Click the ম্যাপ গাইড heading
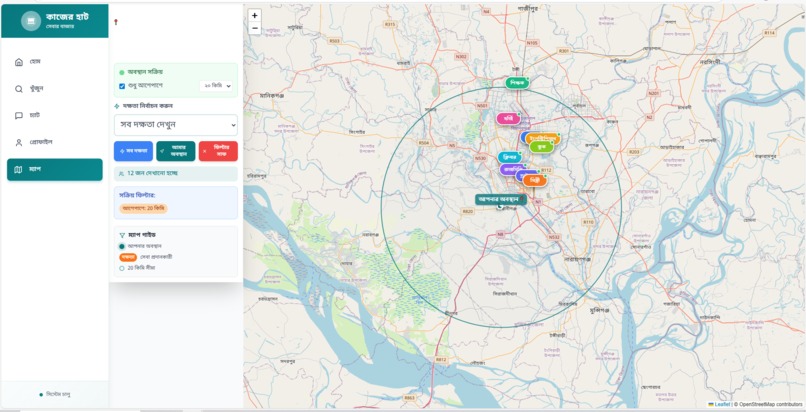The width and height of the screenshot is (806, 412). point(141,235)
